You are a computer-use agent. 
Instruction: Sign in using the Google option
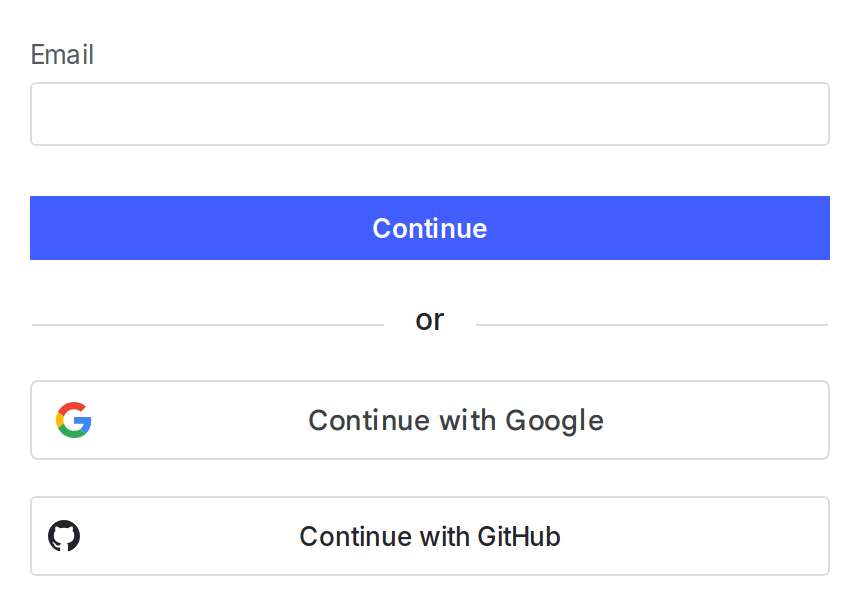[430, 420]
